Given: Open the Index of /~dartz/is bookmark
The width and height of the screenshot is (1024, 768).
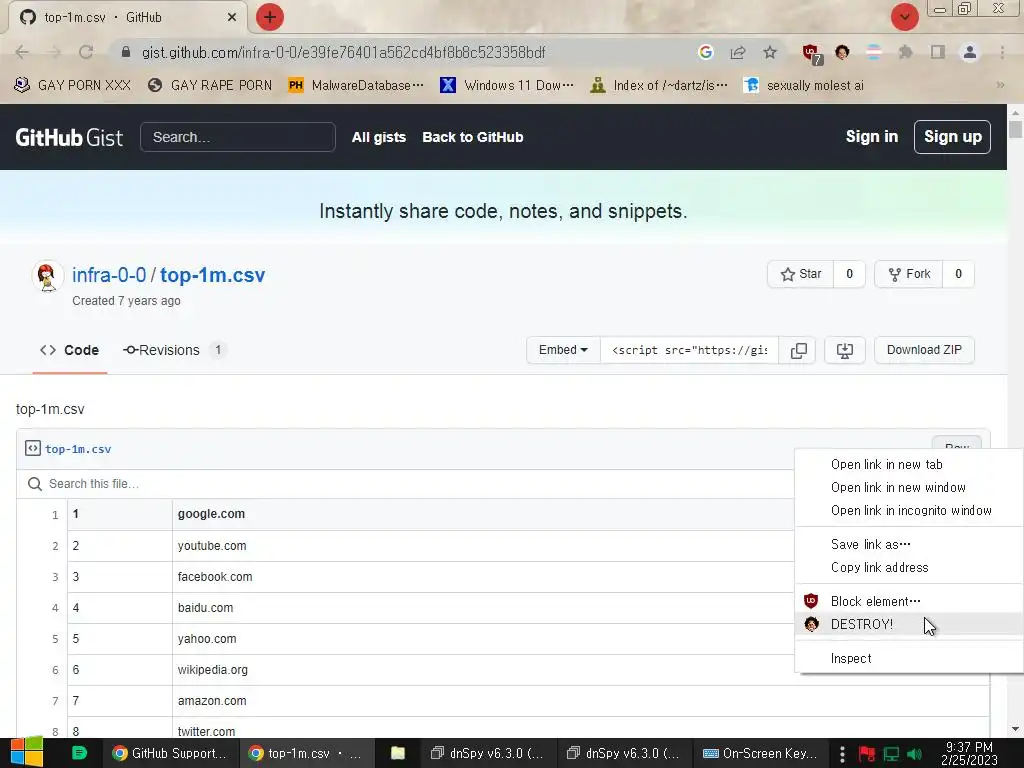Looking at the screenshot, I should [659, 86].
